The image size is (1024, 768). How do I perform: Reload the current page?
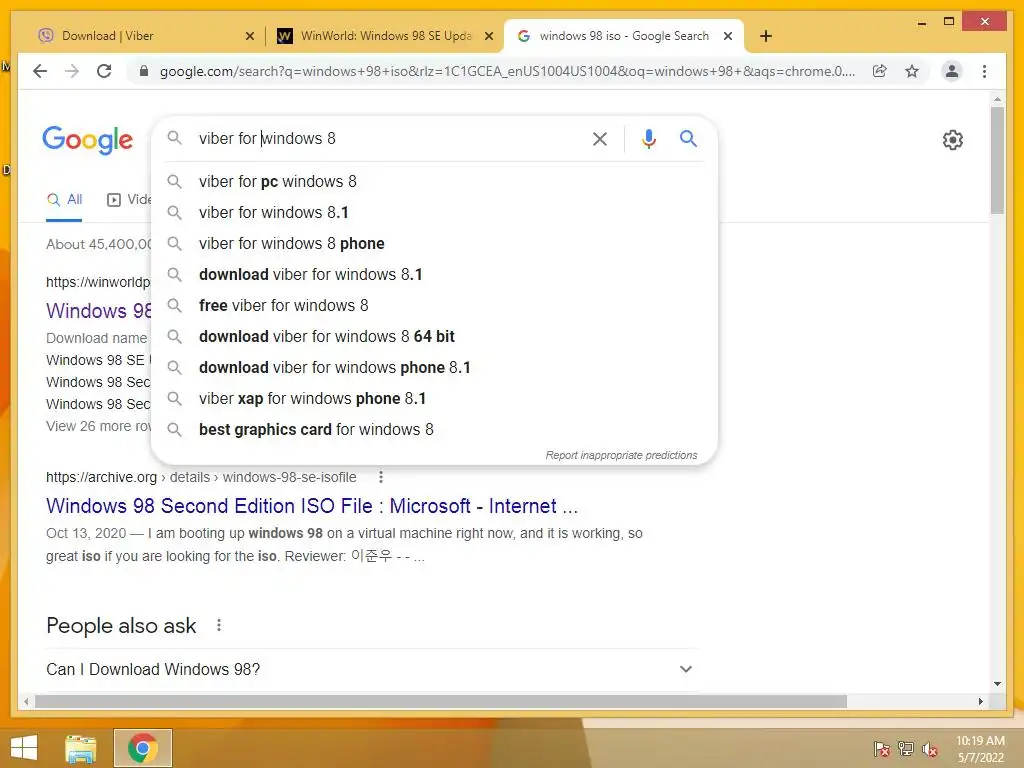(104, 71)
